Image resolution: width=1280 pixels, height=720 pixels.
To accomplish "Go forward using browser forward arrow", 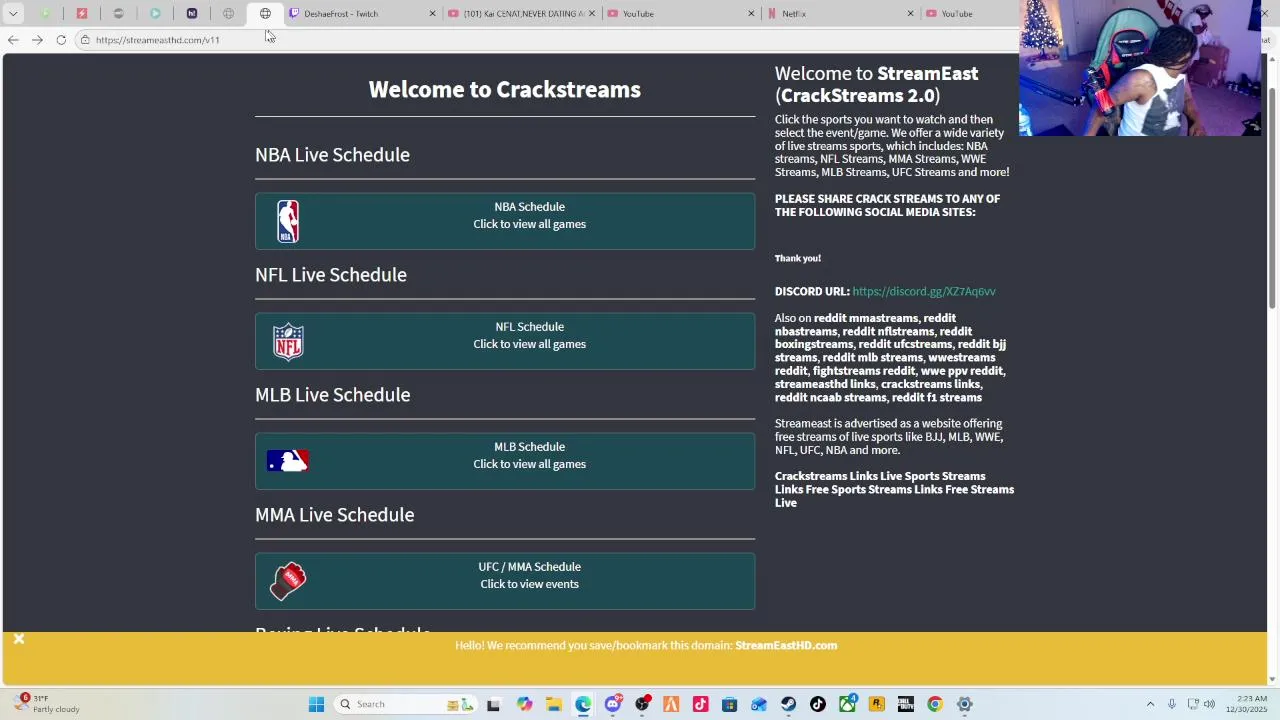I will pyautogui.click(x=37, y=40).
